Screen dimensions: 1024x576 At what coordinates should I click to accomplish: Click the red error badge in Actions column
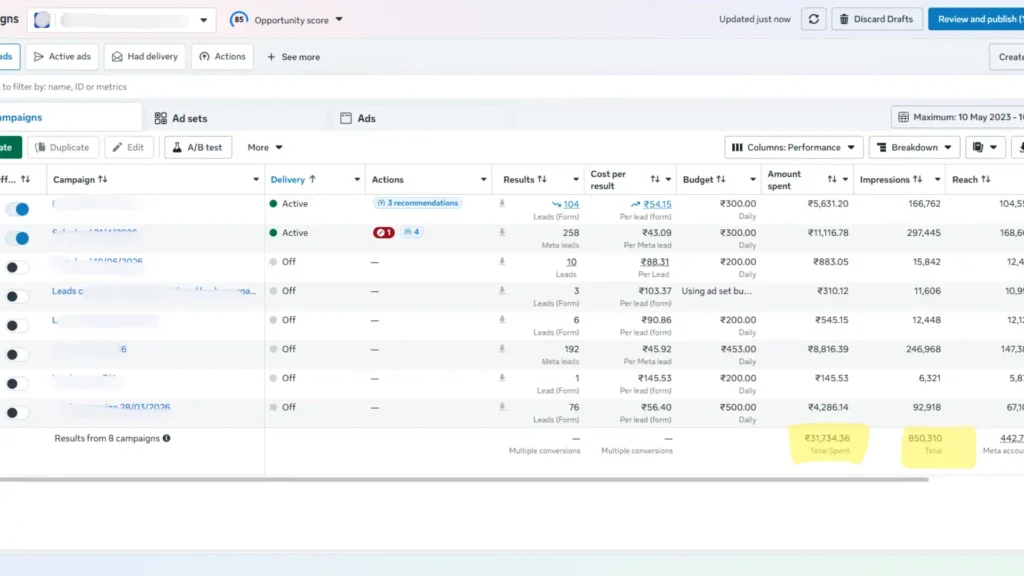pyautogui.click(x=383, y=232)
